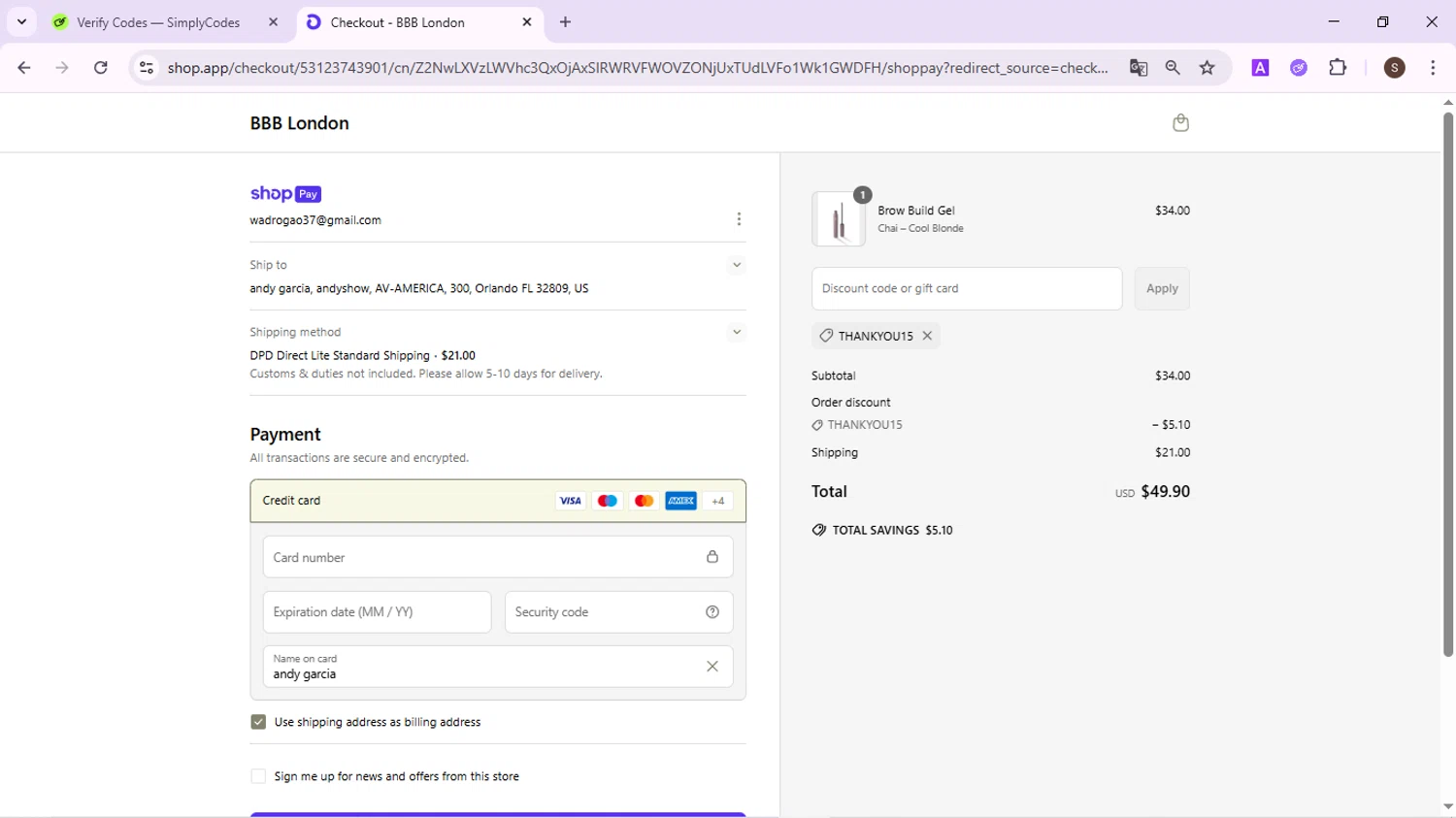Viewport: 1456px width, 818px height.
Task: Click the BBB London store name link
Action: click(299, 123)
